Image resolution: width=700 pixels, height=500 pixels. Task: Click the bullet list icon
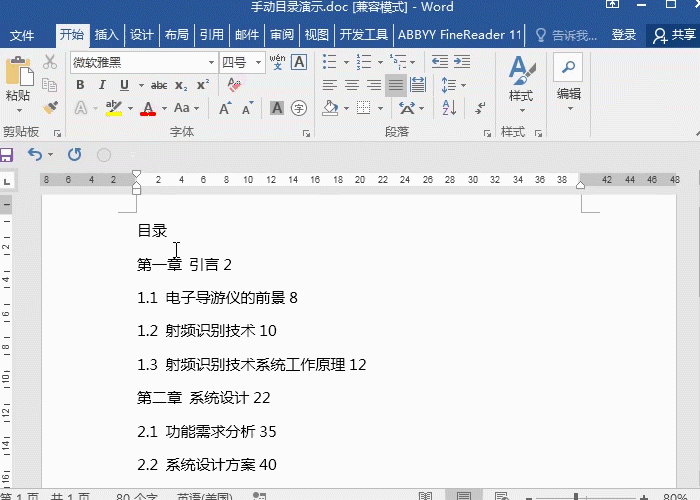329,62
